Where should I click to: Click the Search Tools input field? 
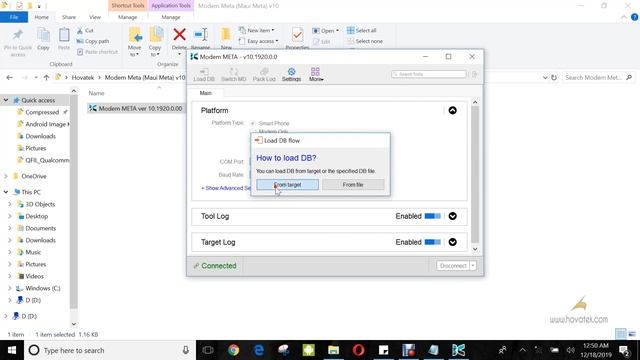[429, 74]
